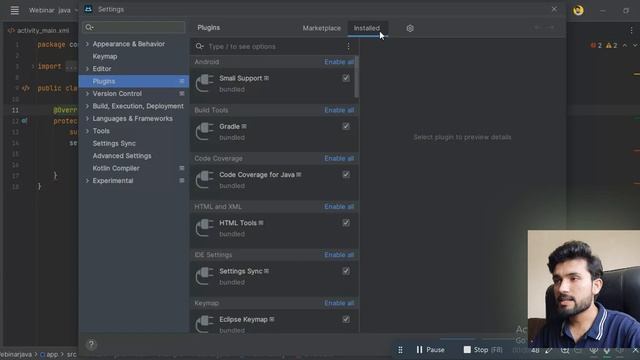Screen dimensions: 640x360
Task: Open the recorder drag handle
Action: [400, 350]
